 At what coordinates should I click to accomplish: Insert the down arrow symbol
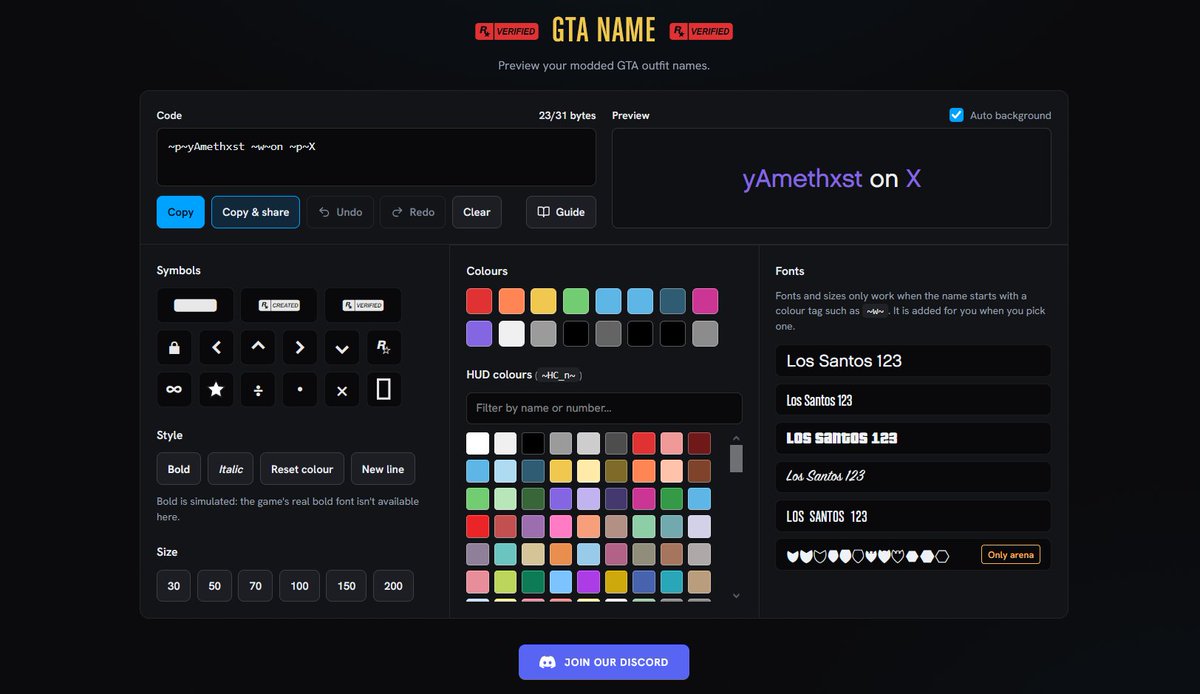pos(342,347)
